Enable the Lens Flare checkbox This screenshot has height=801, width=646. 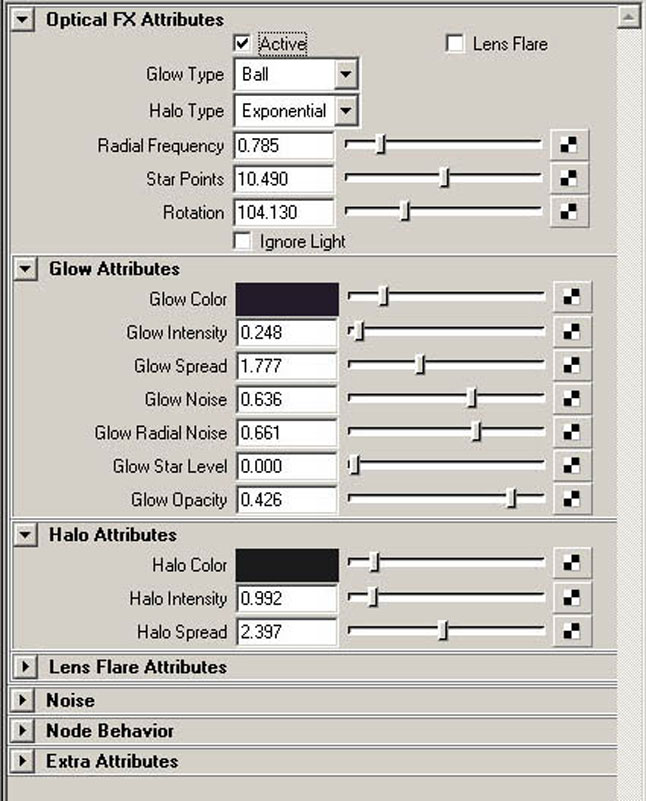[x=454, y=43]
